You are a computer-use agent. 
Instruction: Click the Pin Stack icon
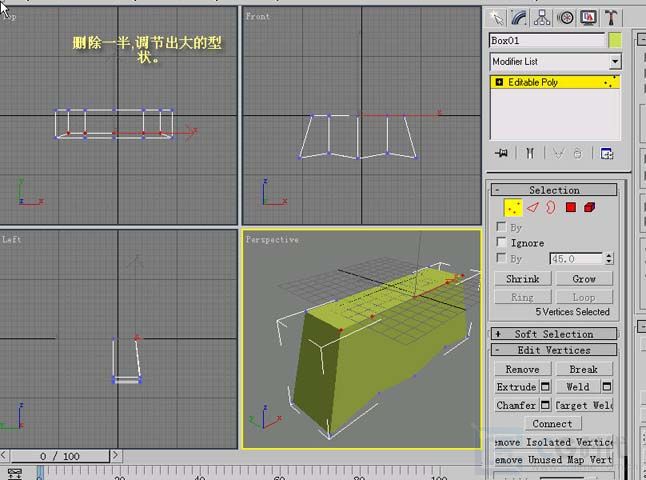click(501, 154)
